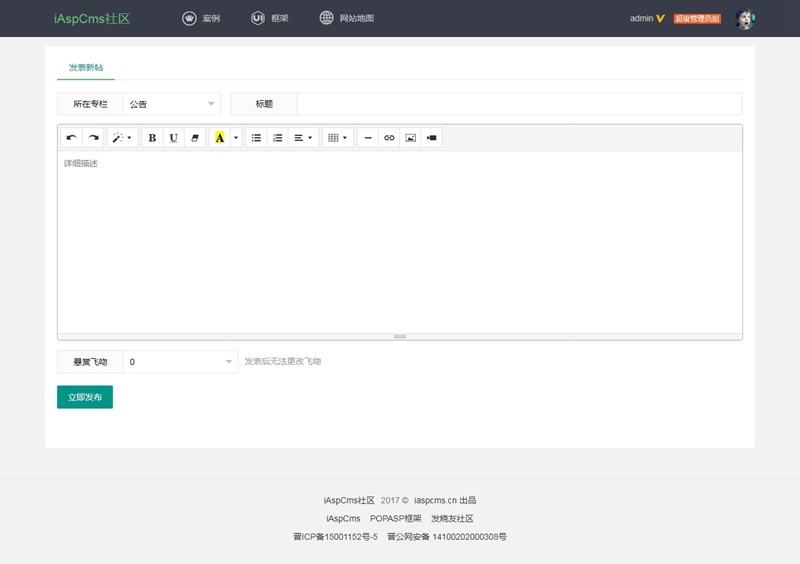This screenshot has height=564, width=800.
Task: Open the paragraph alignment dropdown
Action: tap(303, 138)
